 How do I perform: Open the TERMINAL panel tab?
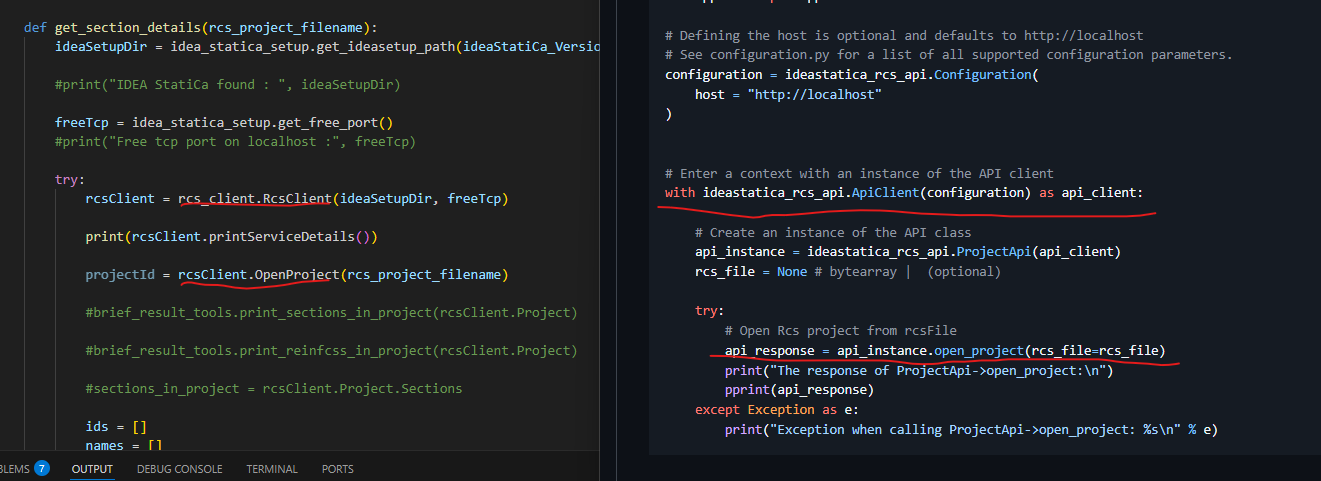pos(272,469)
